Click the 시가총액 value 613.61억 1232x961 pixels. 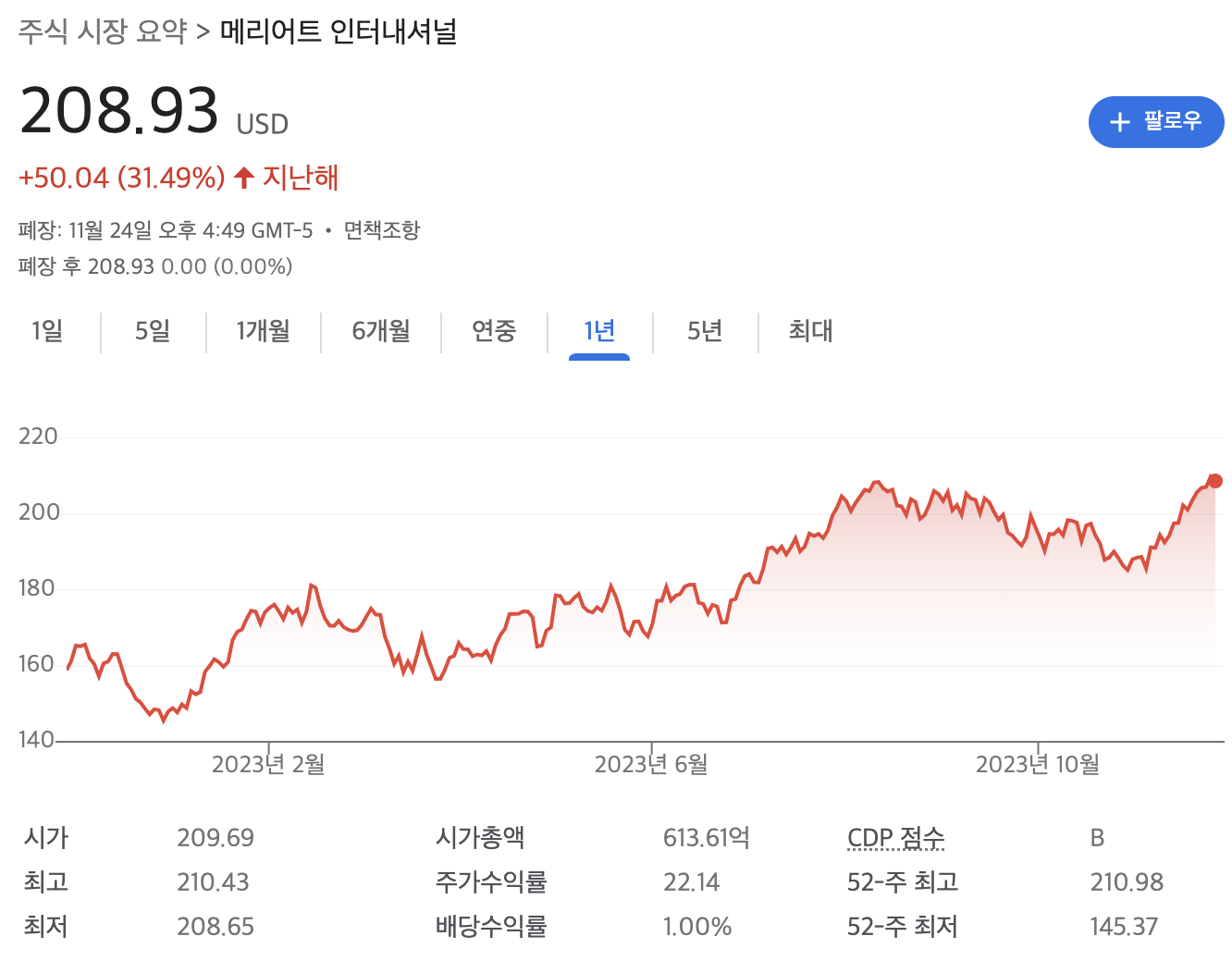[707, 838]
